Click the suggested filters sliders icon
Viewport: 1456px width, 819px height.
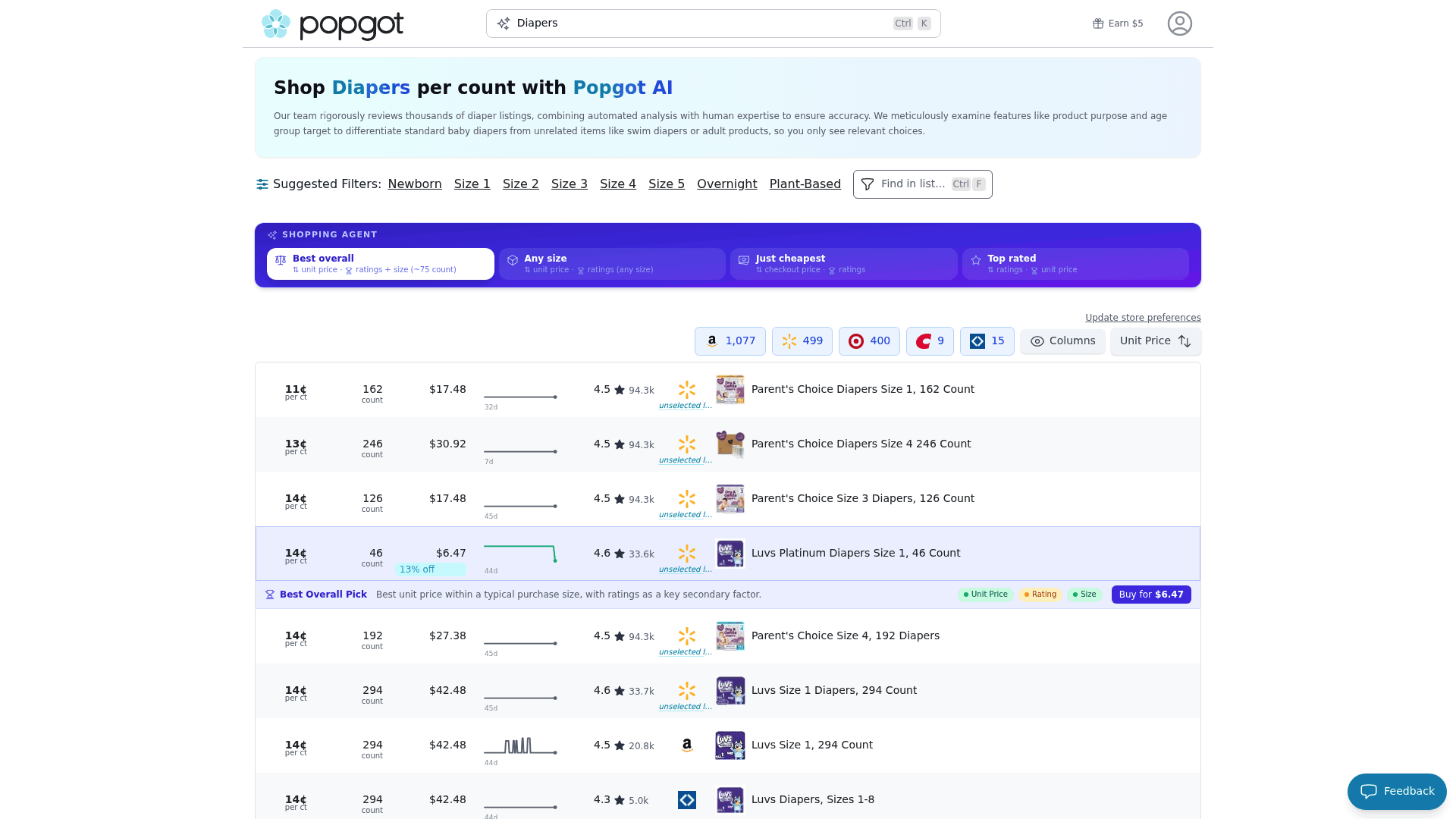pyautogui.click(x=262, y=184)
